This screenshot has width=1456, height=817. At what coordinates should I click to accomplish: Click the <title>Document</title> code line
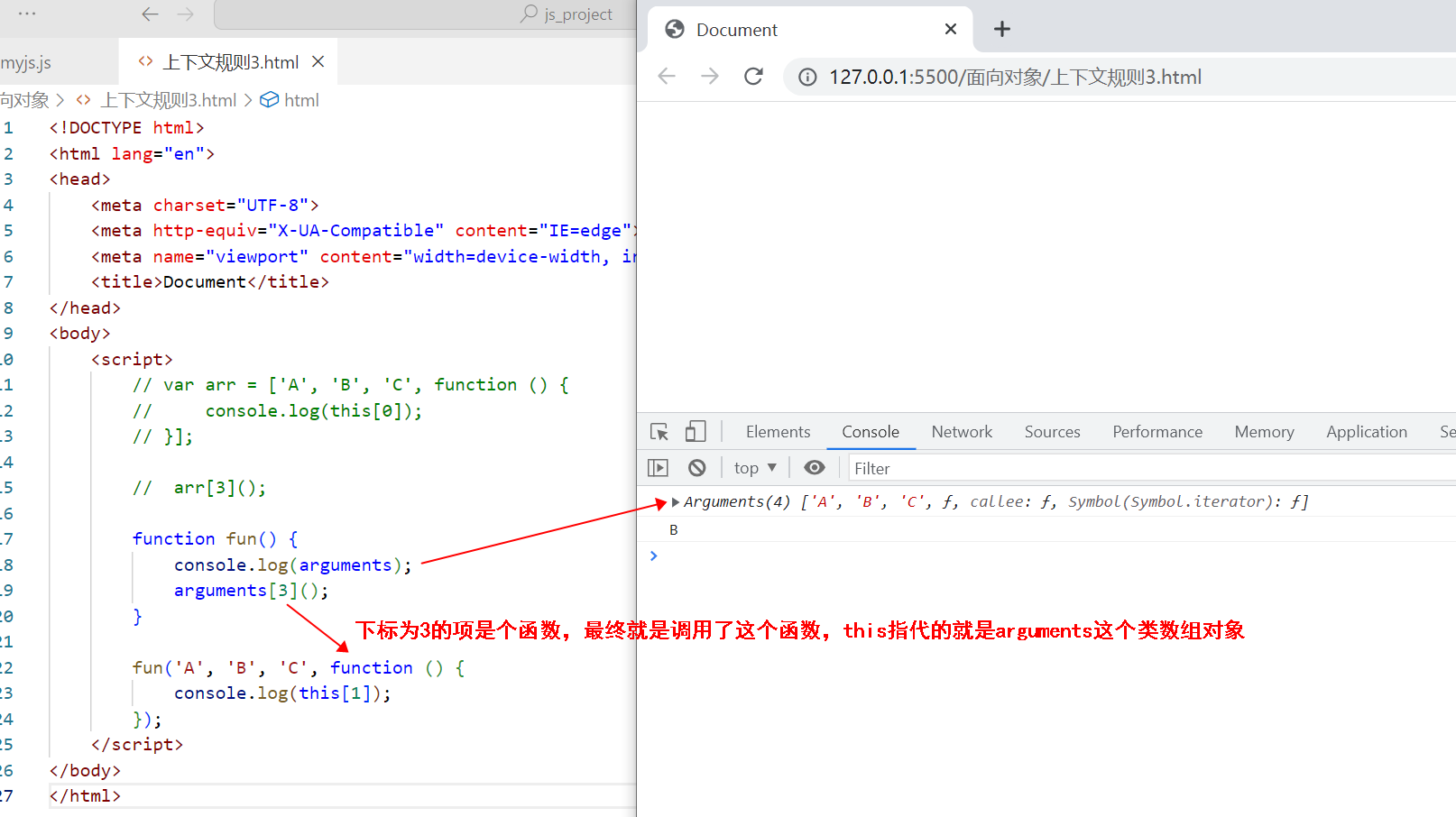point(210,282)
